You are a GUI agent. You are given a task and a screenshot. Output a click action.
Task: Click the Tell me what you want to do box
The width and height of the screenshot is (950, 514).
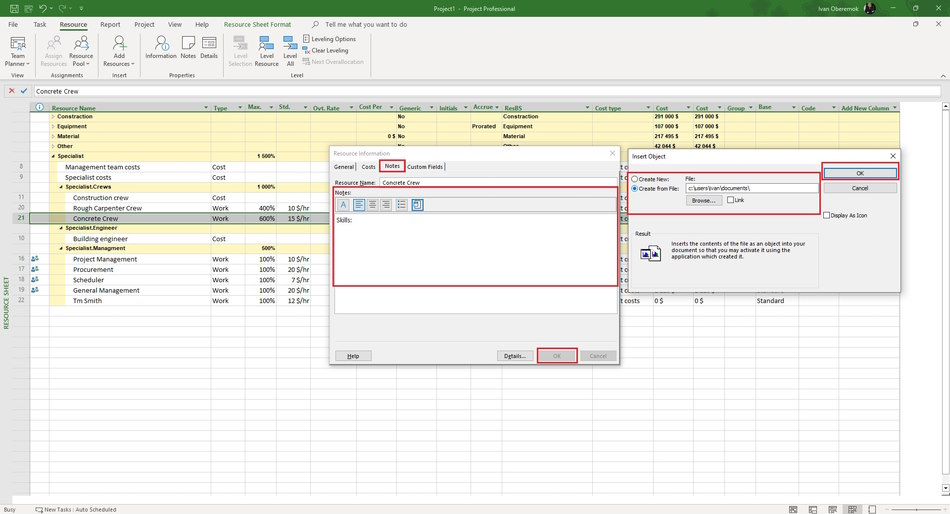click(x=366, y=24)
